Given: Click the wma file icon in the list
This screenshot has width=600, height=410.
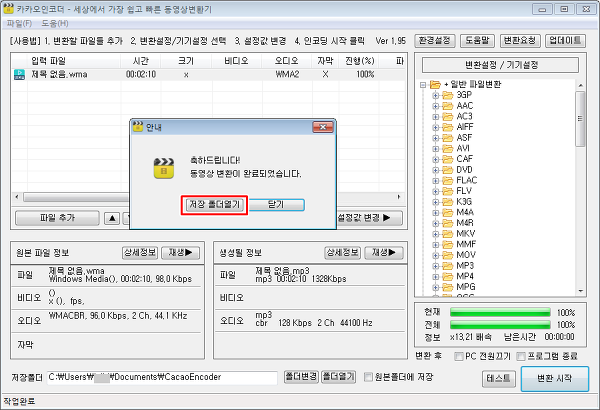Looking at the screenshot, I should pyautogui.click(x=20, y=74).
